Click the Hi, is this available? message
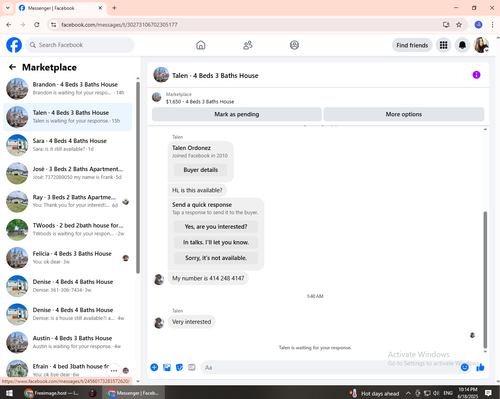 coord(197,190)
